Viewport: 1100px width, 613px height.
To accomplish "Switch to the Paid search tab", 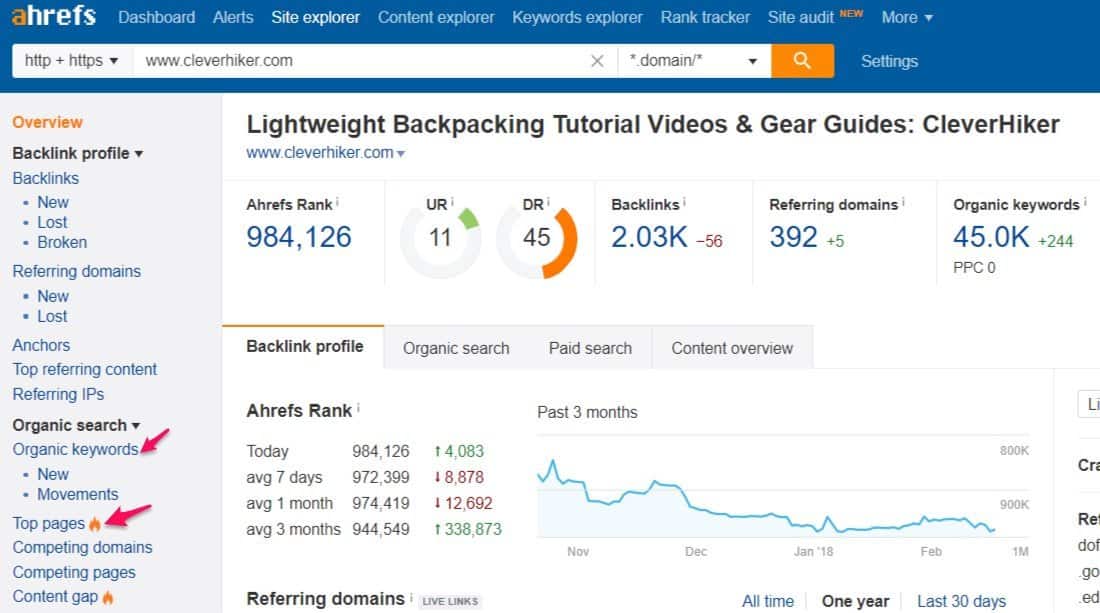I will [x=590, y=348].
